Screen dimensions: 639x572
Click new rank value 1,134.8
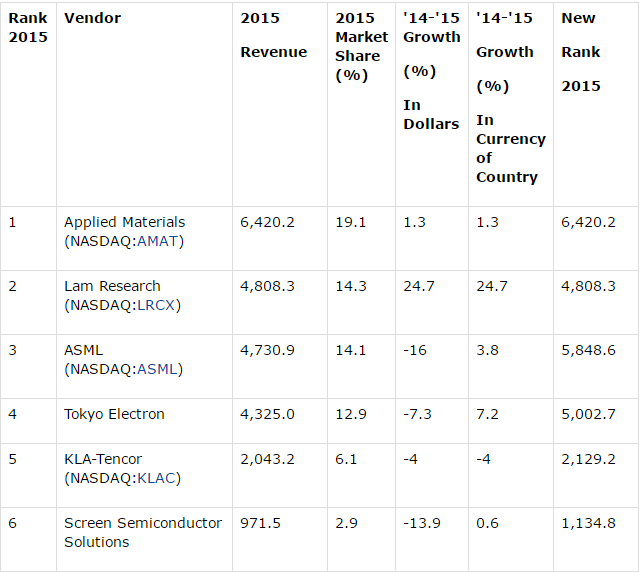588,523
